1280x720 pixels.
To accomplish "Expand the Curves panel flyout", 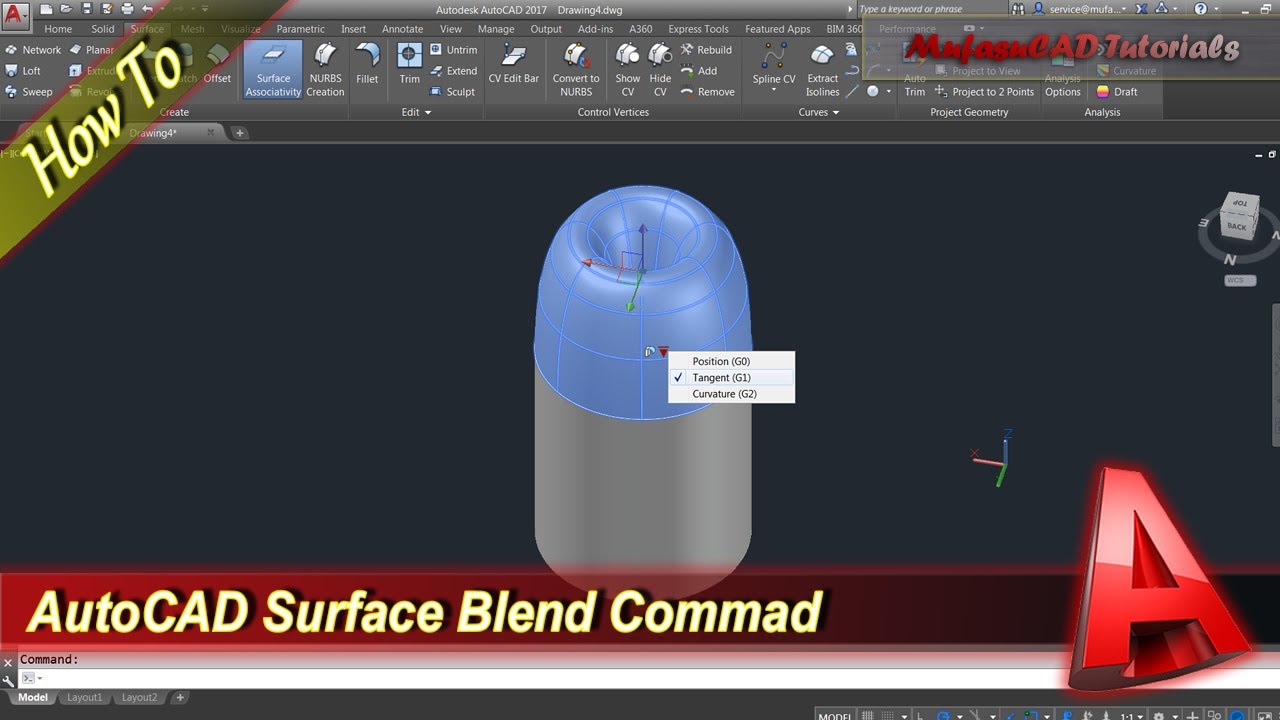I will pyautogui.click(x=819, y=112).
